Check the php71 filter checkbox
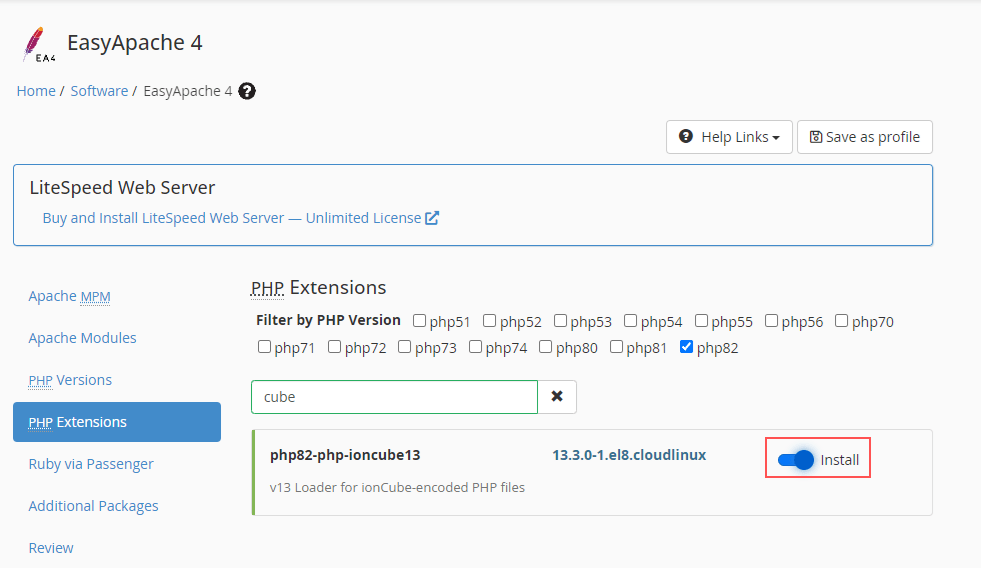The width and height of the screenshot is (981, 568). 264,347
